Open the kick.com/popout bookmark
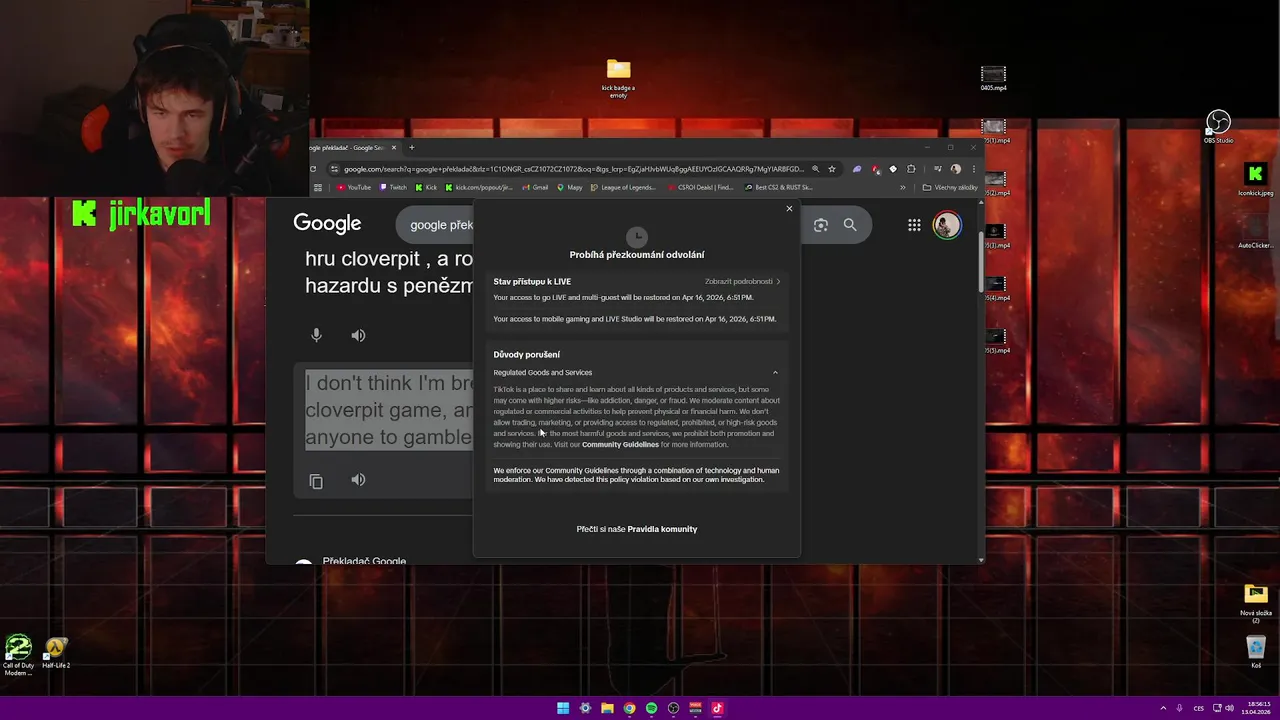The image size is (1280, 720). point(479,187)
